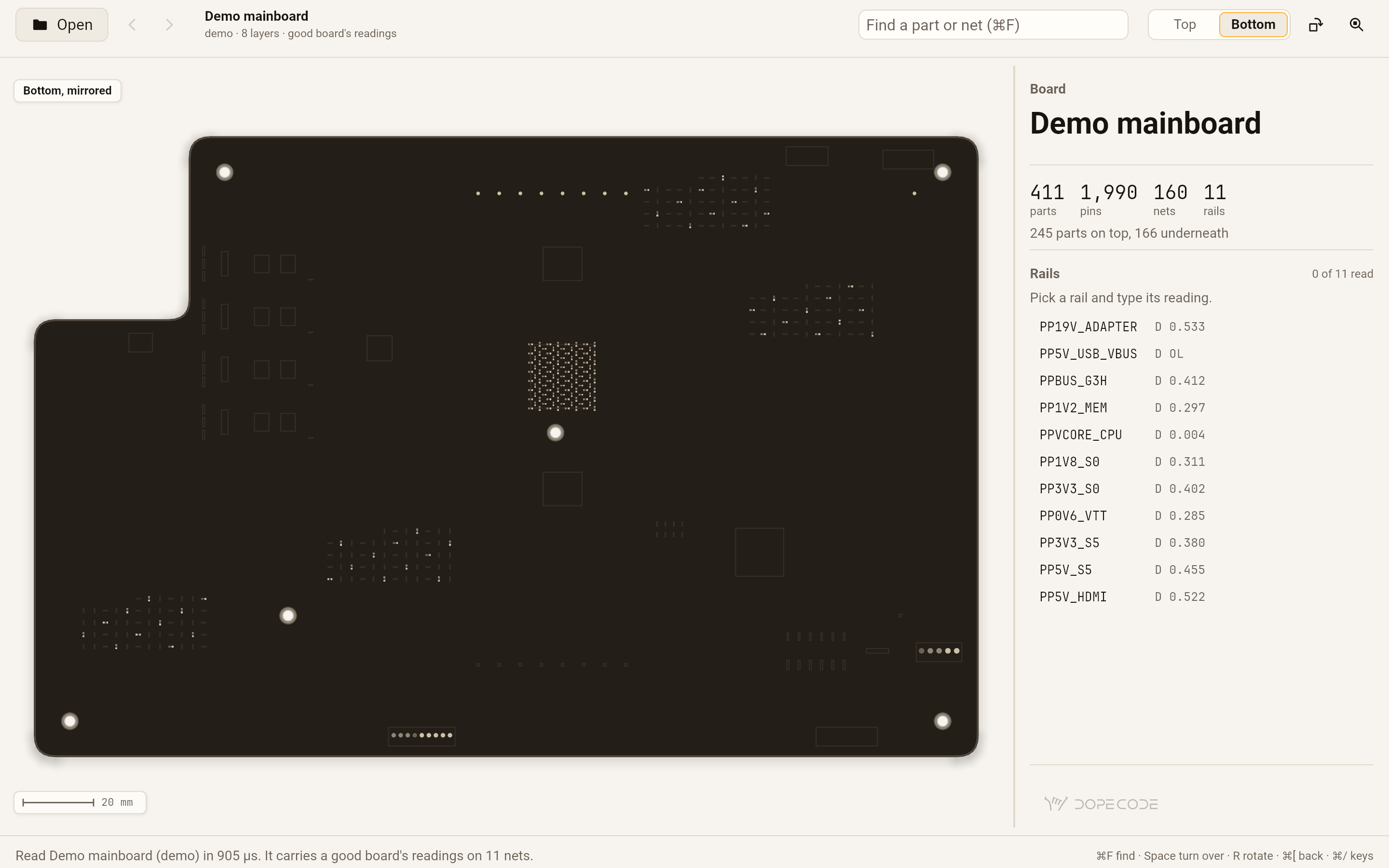
Task: Click the Bottom, mirrored badge
Action: click(67, 91)
